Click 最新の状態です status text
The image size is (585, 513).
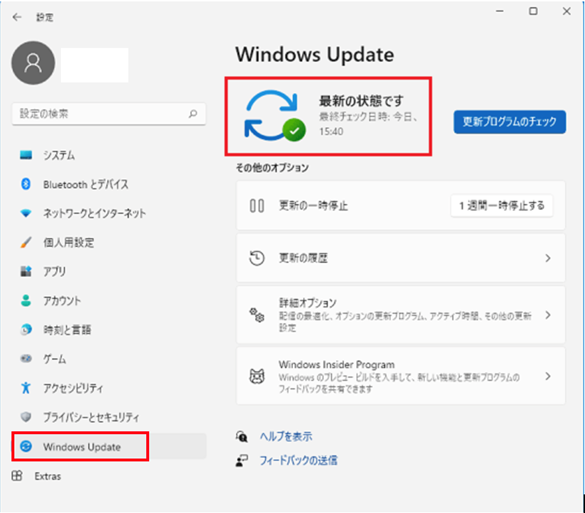tap(361, 101)
